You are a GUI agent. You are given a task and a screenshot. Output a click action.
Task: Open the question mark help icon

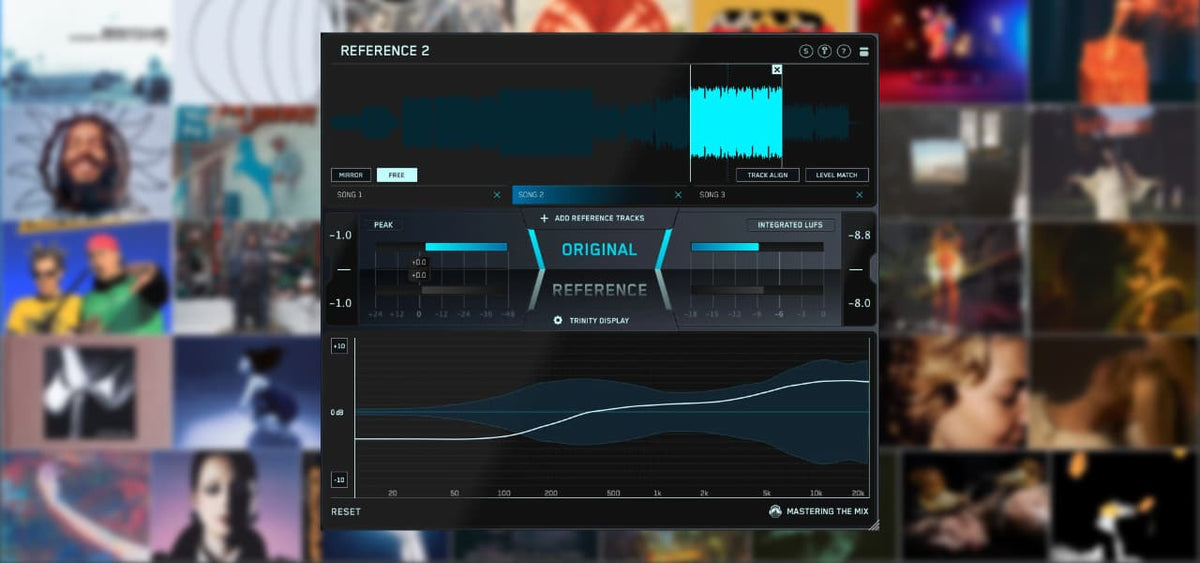point(844,51)
